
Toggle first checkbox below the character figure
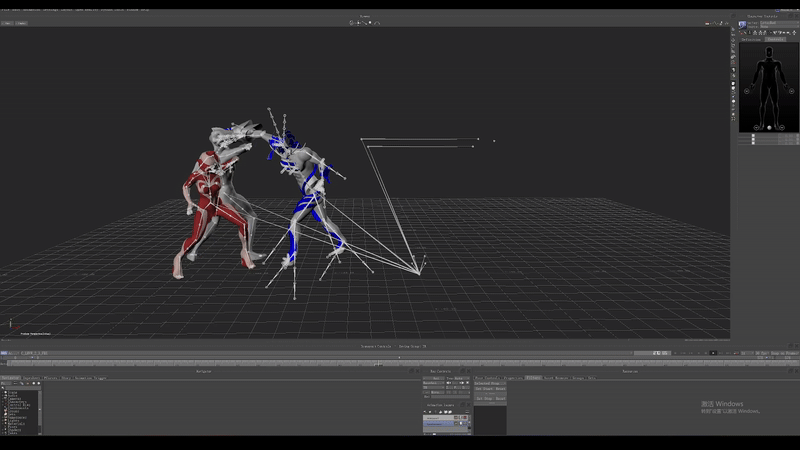753,135
